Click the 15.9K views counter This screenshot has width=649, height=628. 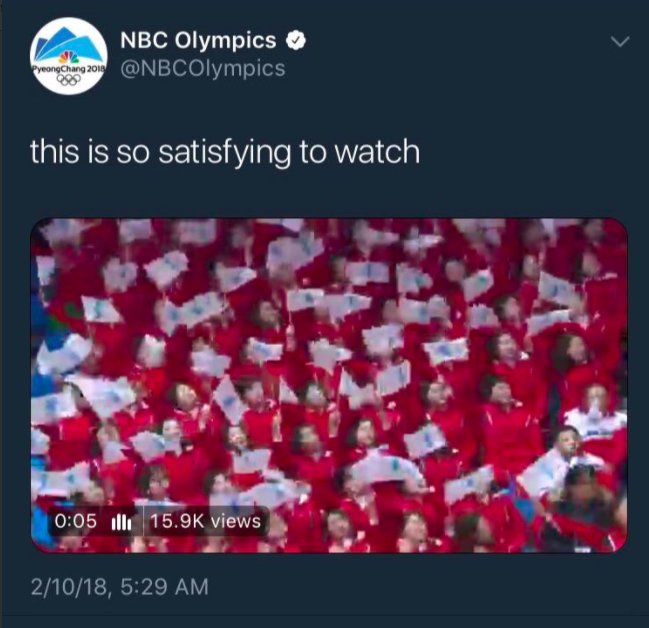[205, 522]
